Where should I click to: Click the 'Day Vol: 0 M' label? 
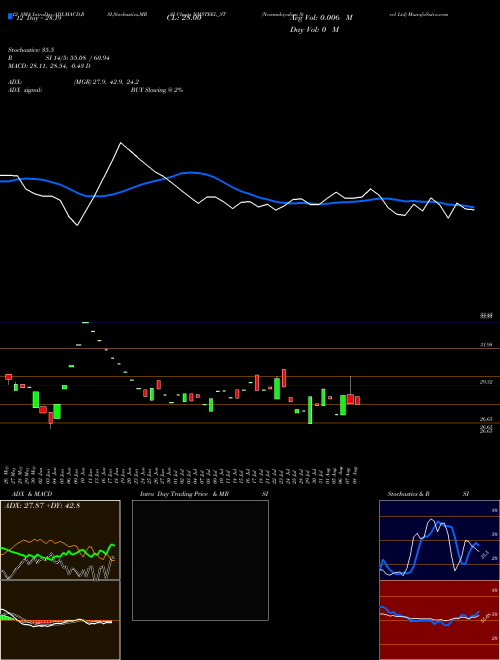(314, 30)
